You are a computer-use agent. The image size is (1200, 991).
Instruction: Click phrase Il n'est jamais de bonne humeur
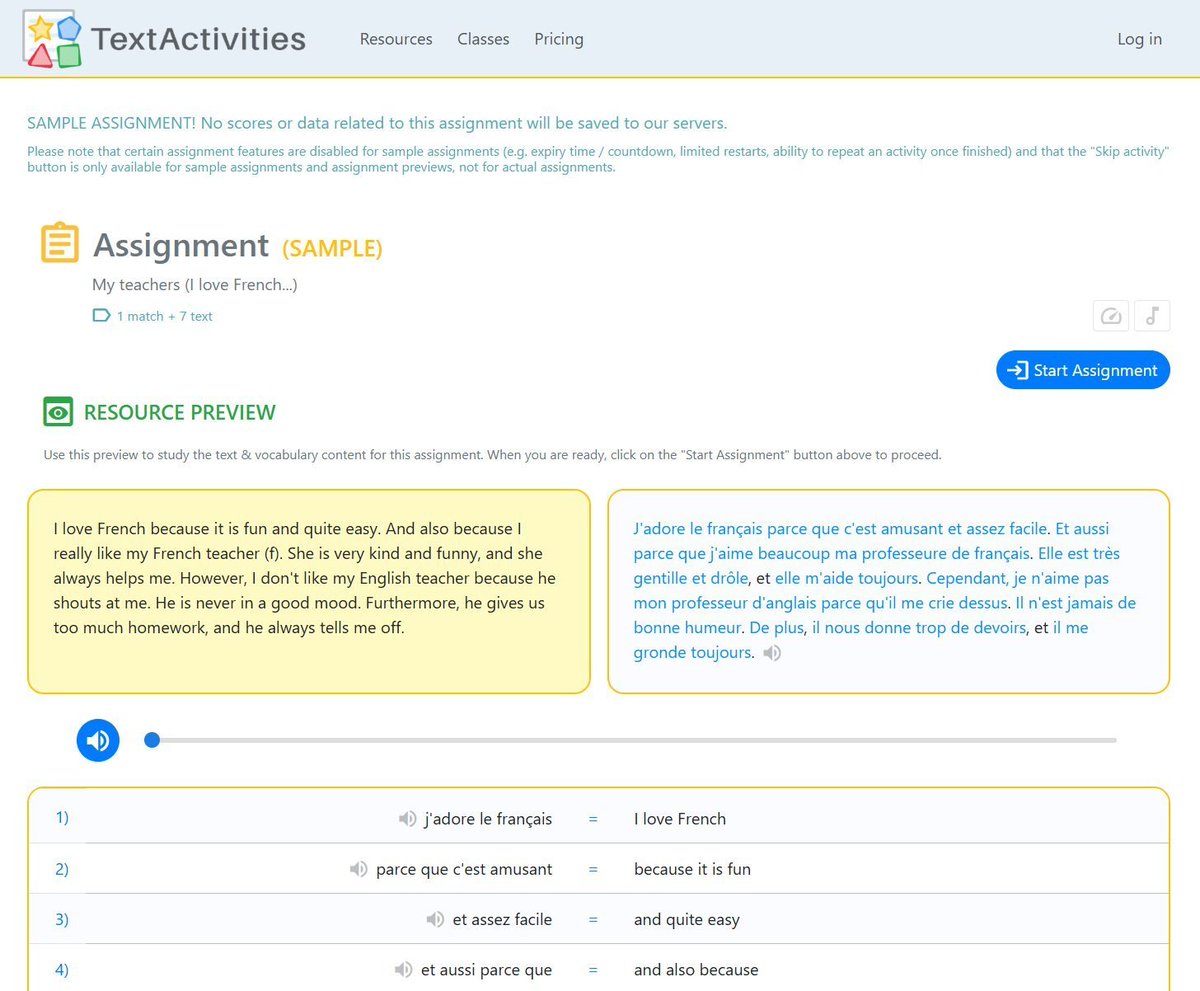click(x=885, y=615)
